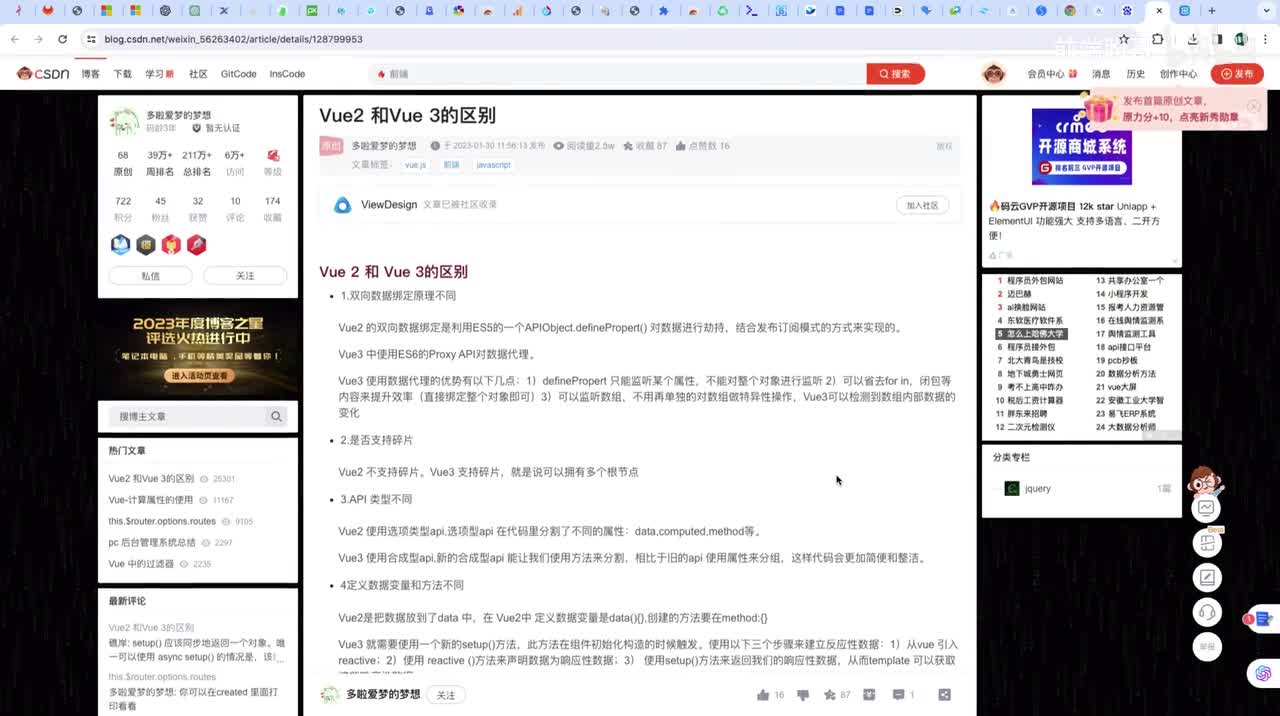Screen dimensions: 1280x716
Task: Click the thumbs-up like icon in bottom bar
Action: [x=764, y=695]
